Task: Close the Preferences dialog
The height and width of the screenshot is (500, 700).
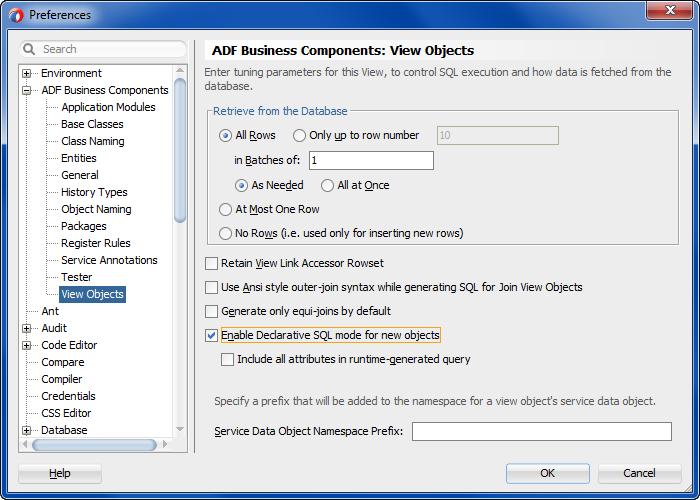Action: (x=669, y=10)
